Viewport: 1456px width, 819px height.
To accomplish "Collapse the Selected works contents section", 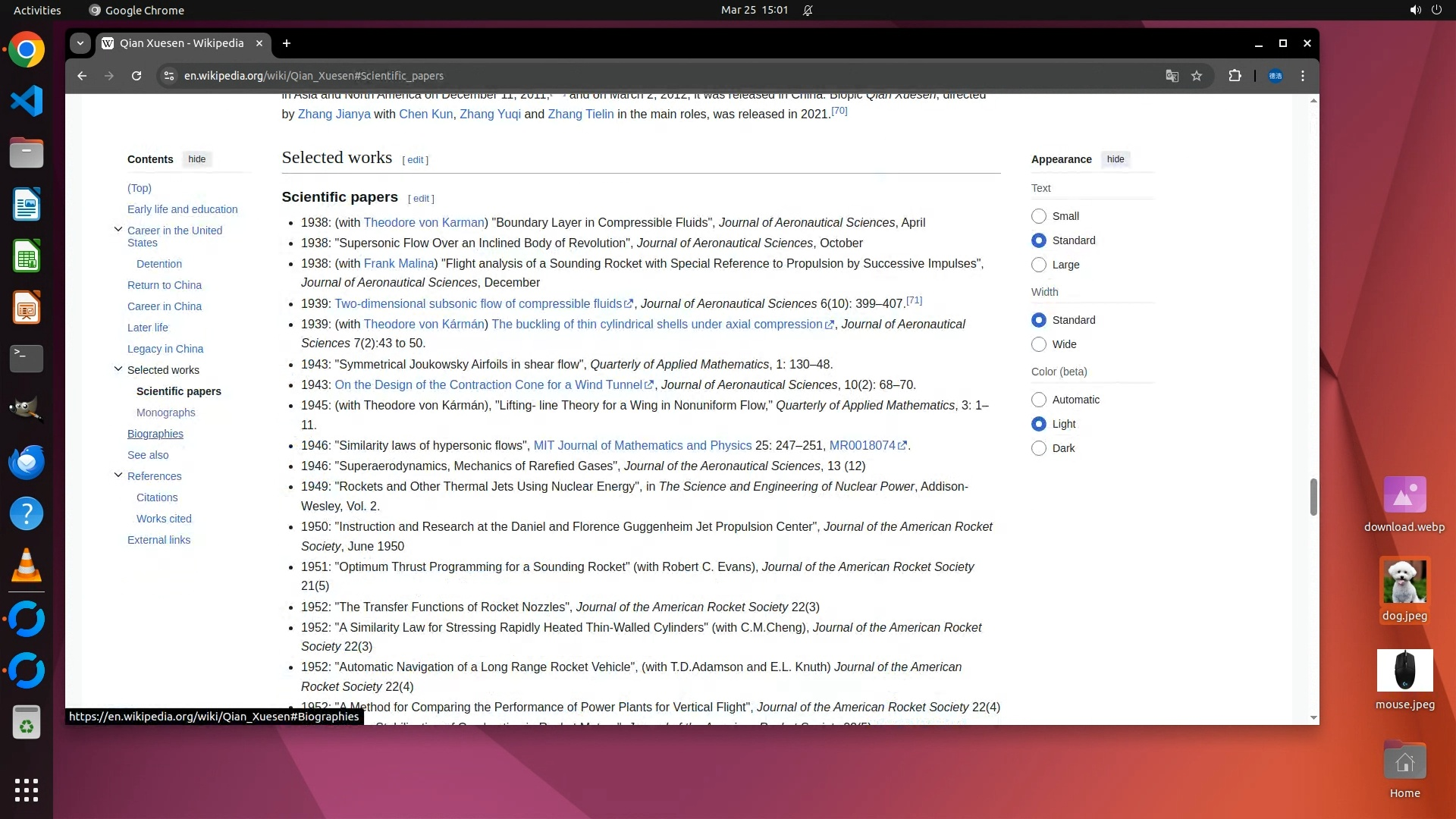I will [x=118, y=369].
